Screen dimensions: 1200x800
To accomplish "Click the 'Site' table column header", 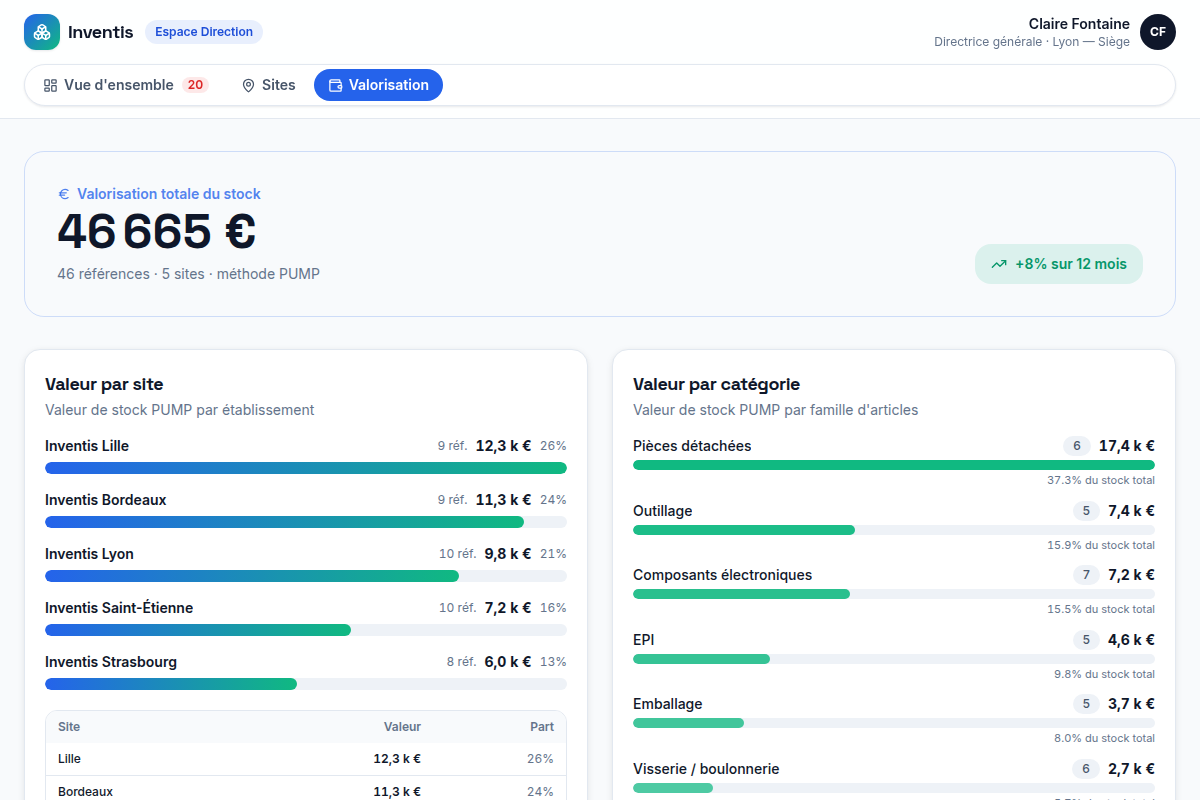I will tap(69, 727).
